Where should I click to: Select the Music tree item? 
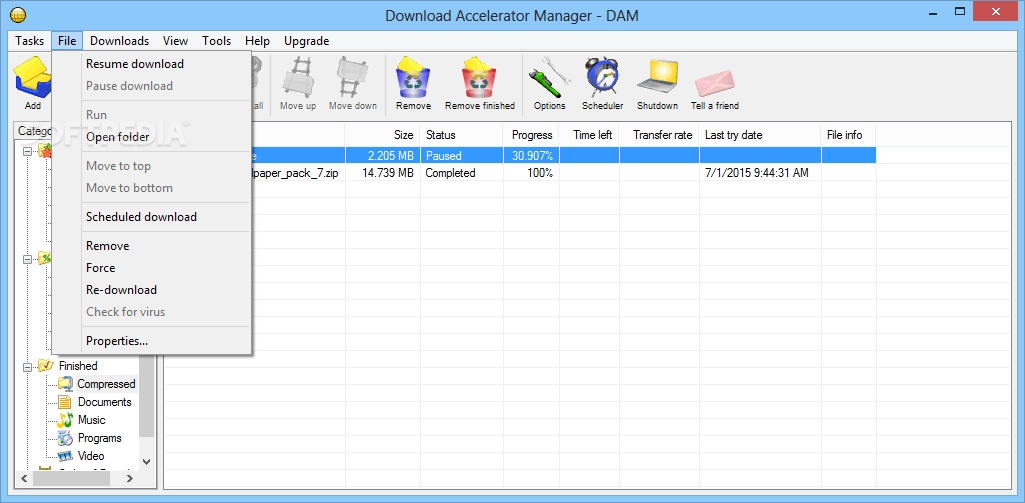(x=92, y=420)
